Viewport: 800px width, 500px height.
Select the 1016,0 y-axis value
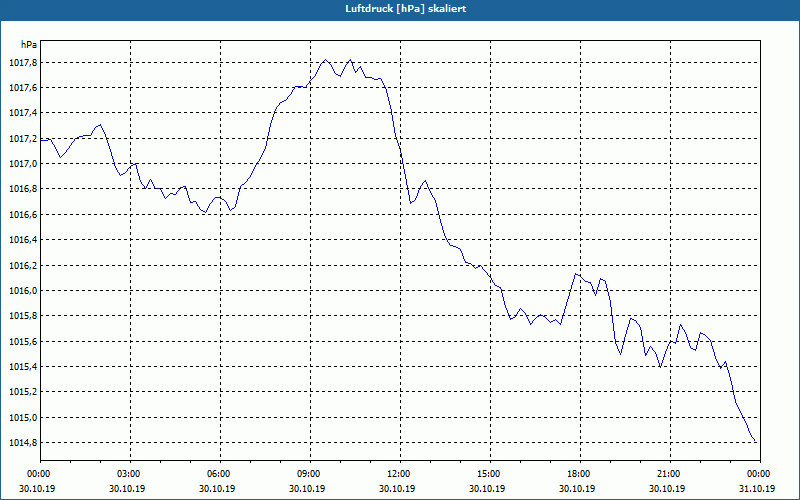click(x=23, y=290)
